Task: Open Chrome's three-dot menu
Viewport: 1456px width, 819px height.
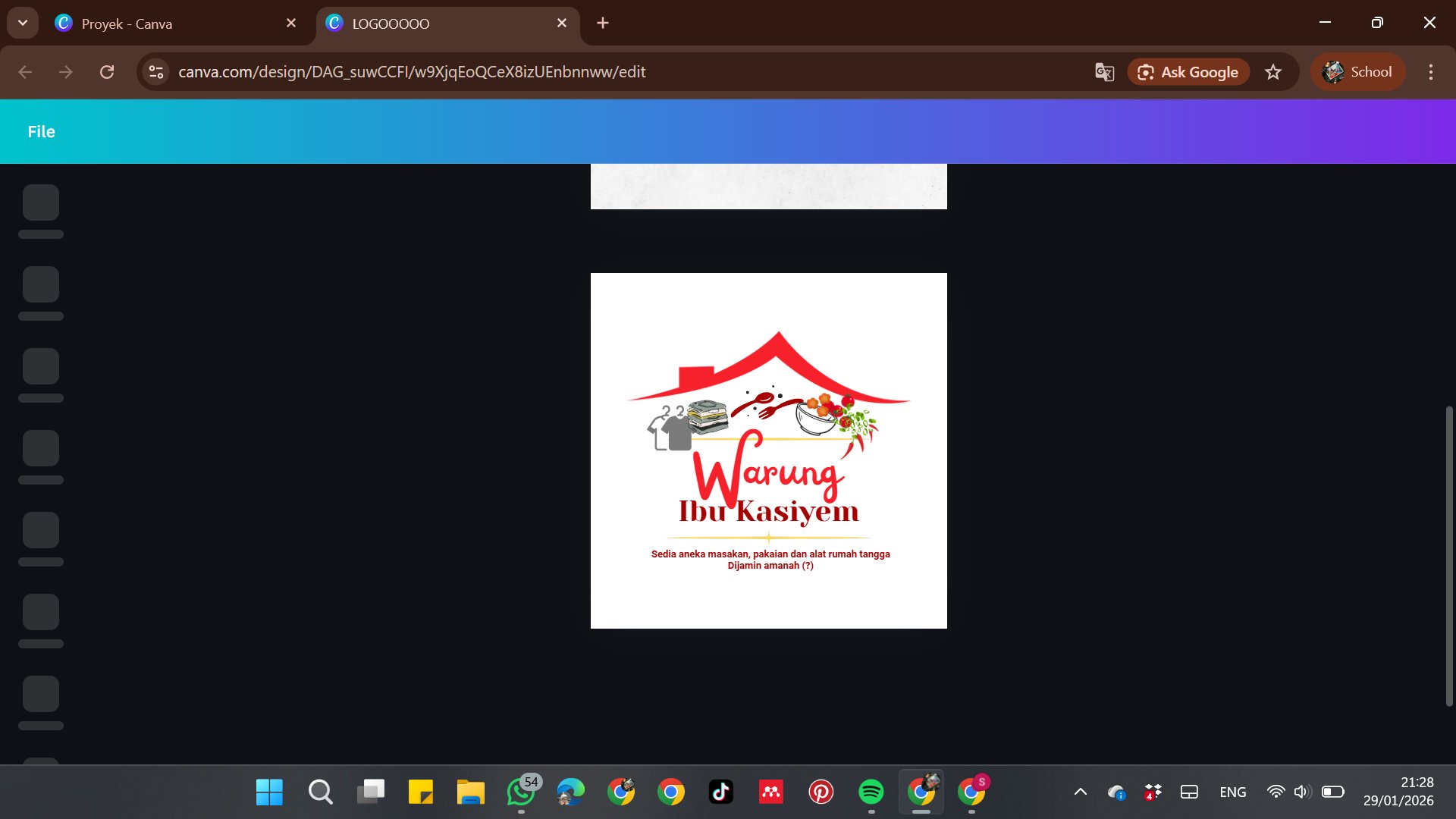Action: click(x=1431, y=72)
